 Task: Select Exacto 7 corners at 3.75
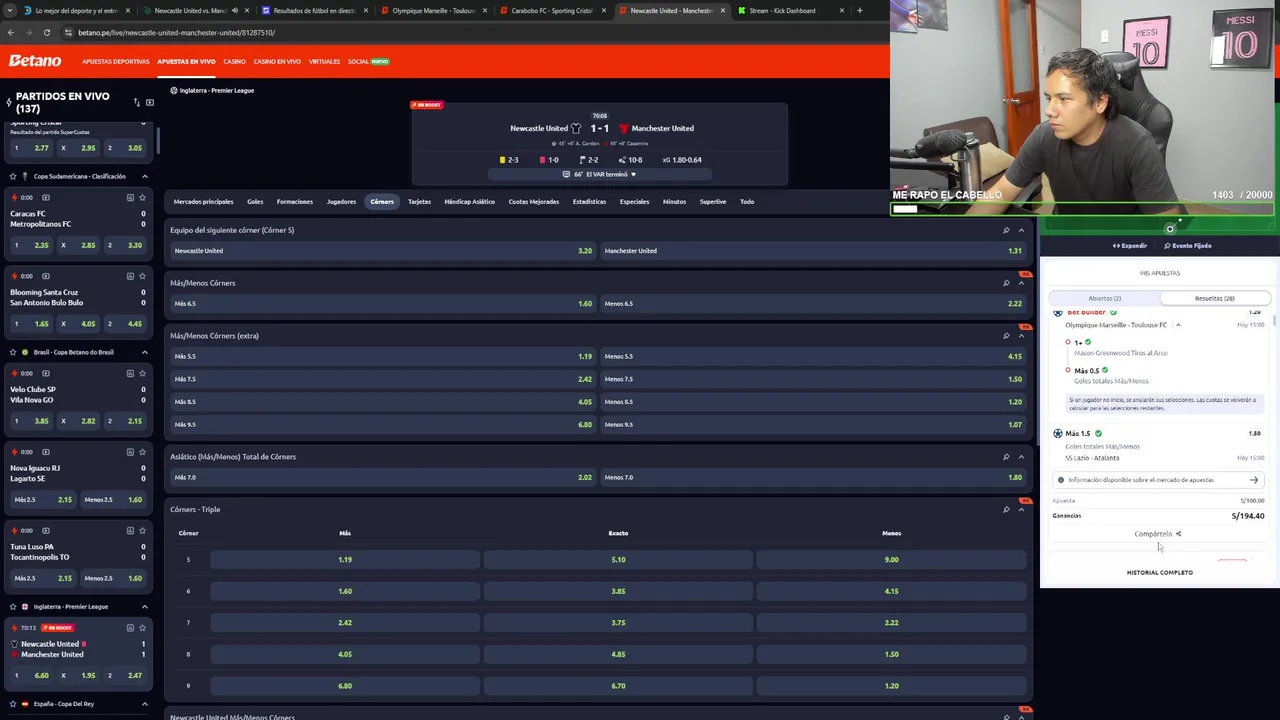click(x=618, y=623)
